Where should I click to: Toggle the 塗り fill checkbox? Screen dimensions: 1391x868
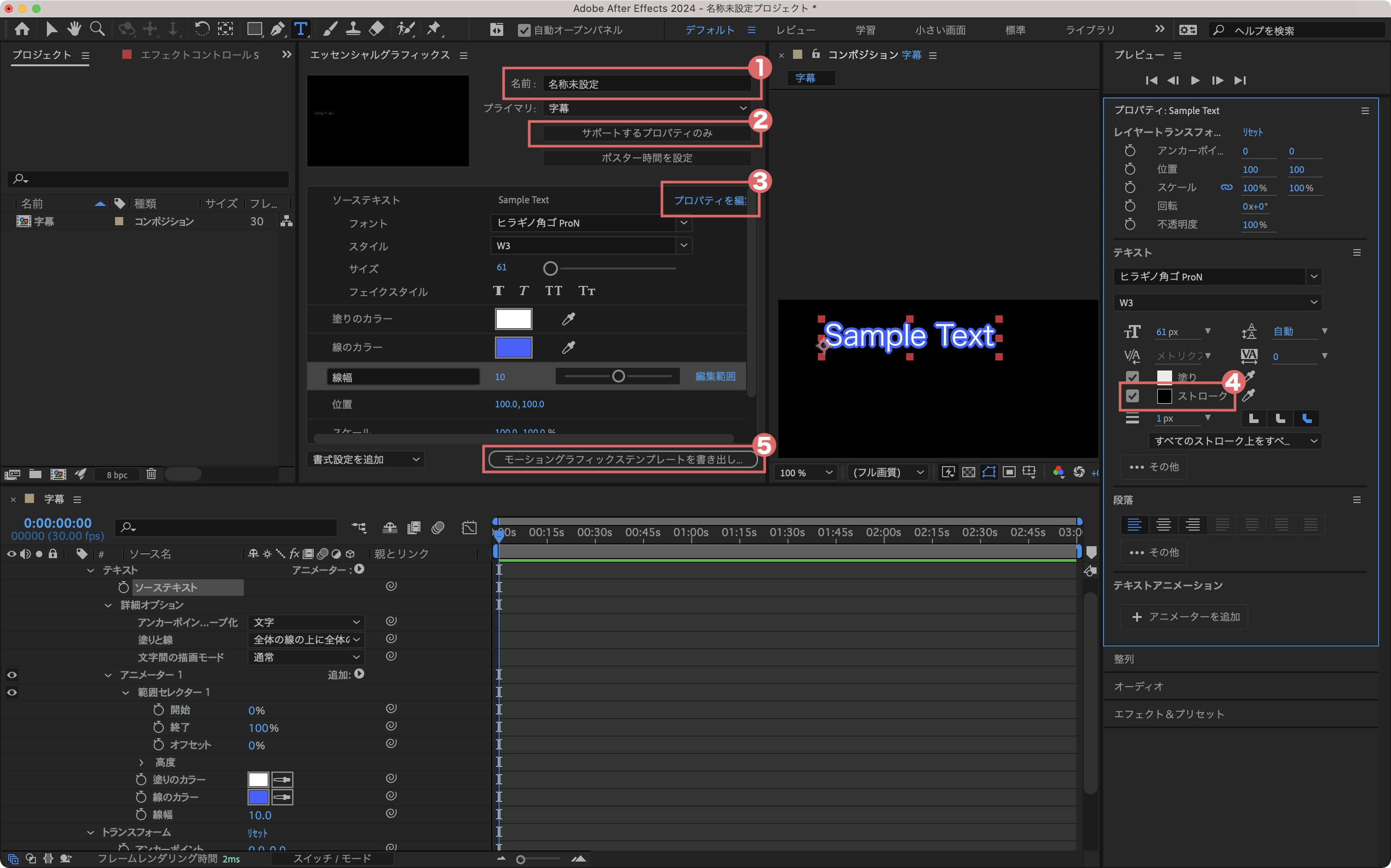pyautogui.click(x=1132, y=377)
